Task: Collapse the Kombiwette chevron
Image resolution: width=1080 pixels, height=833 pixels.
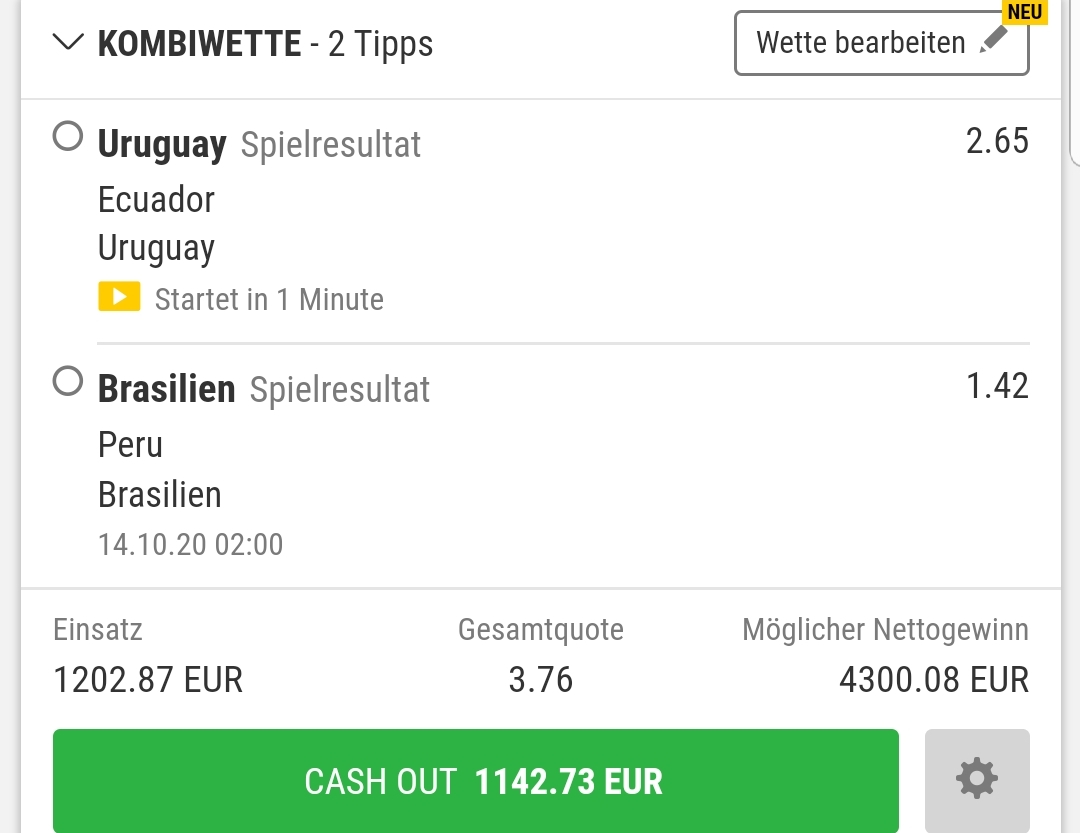Action: pyautogui.click(x=68, y=43)
